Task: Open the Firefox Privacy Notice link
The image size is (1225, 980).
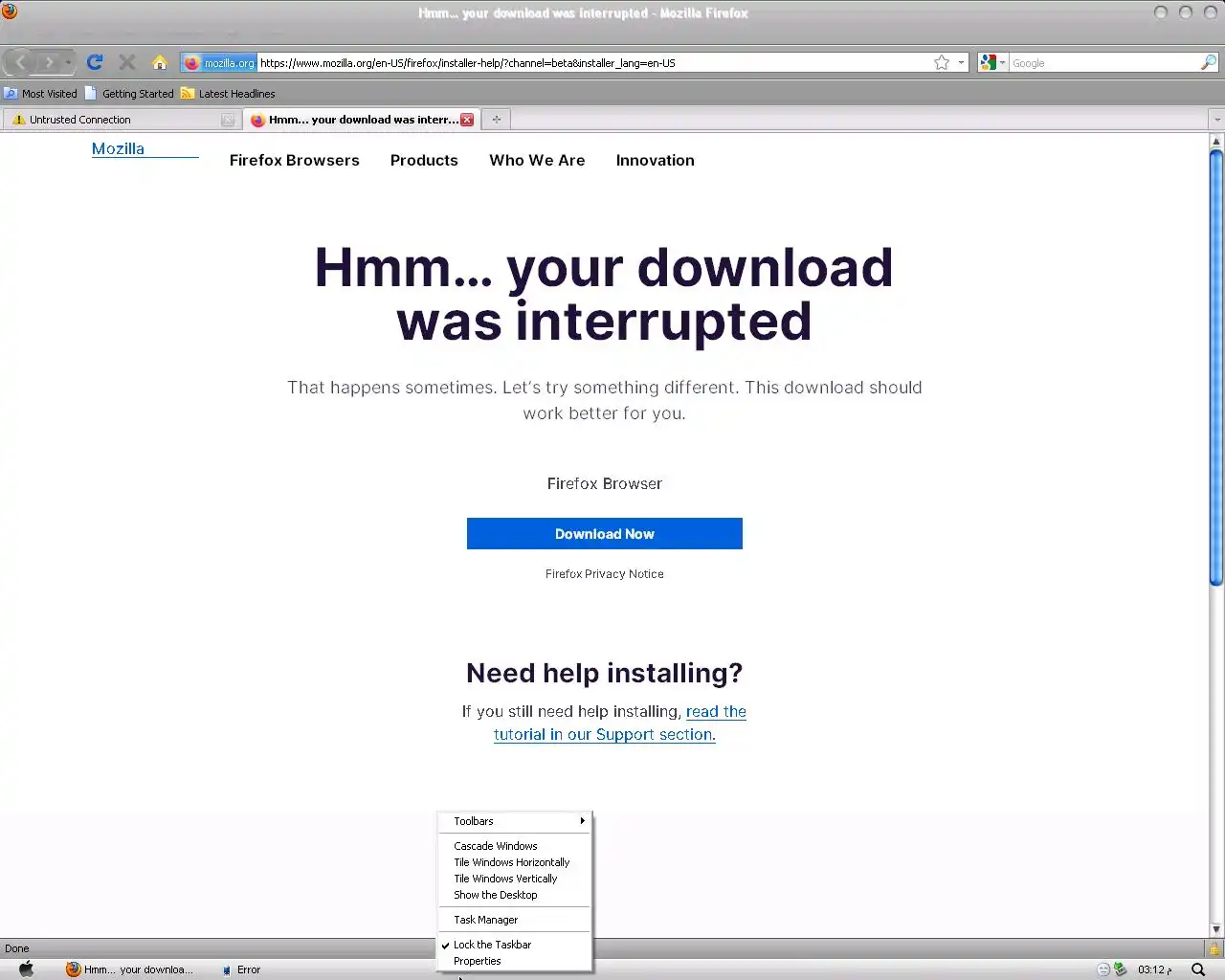Action: [x=605, y=574]
